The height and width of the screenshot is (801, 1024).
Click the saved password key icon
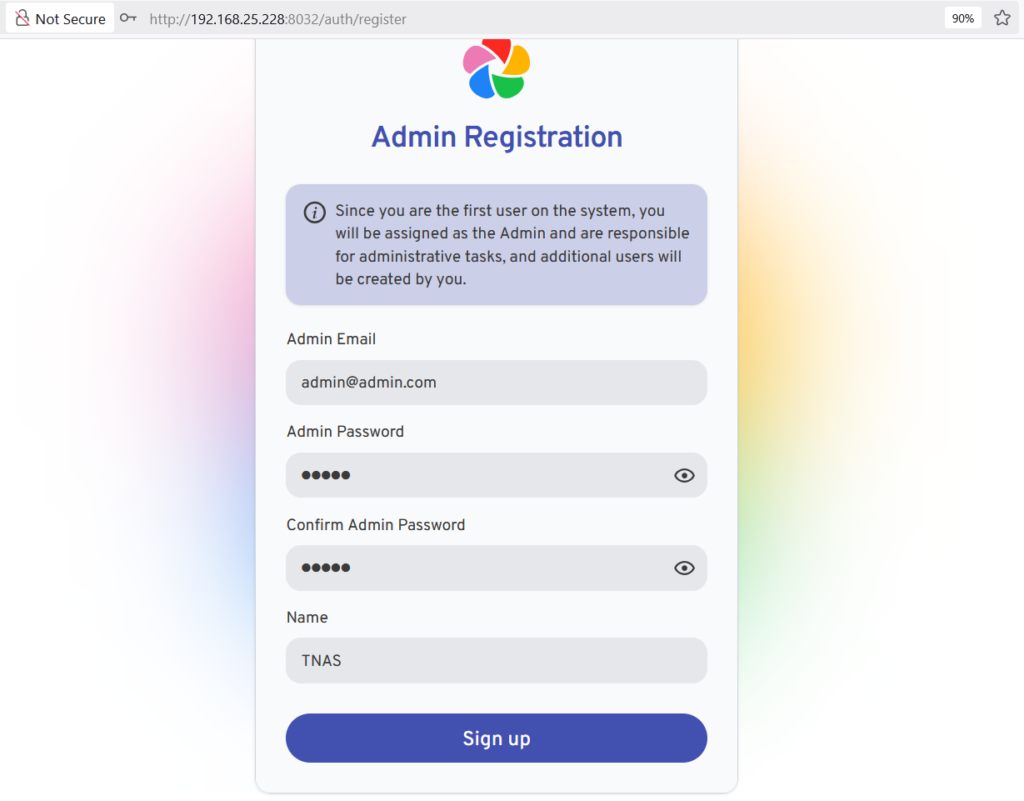pyautogui.click(x=128, y=19)
